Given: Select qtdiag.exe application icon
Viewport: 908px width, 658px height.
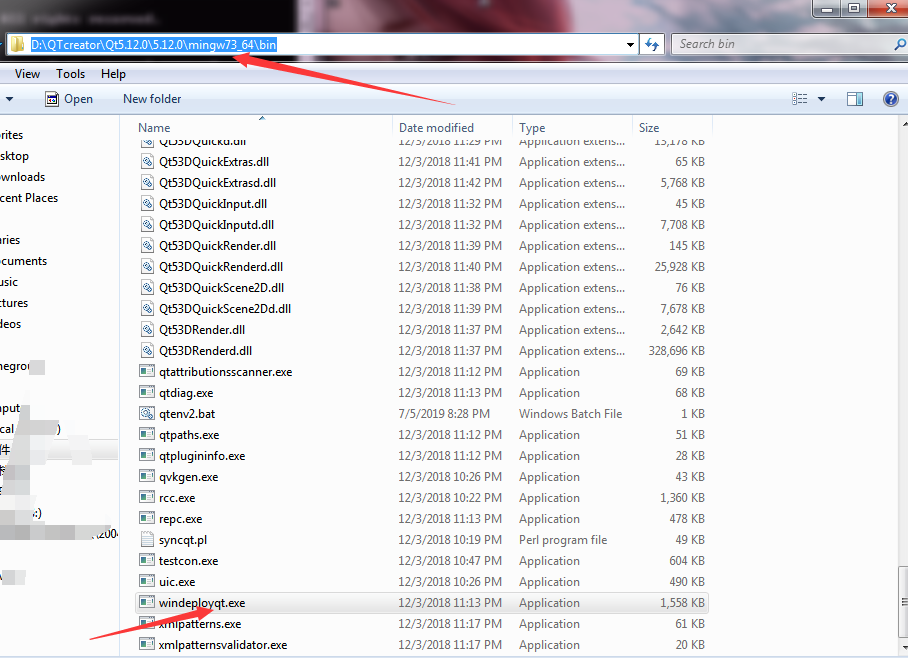Looking at the screenshot, I should (147, 393).
